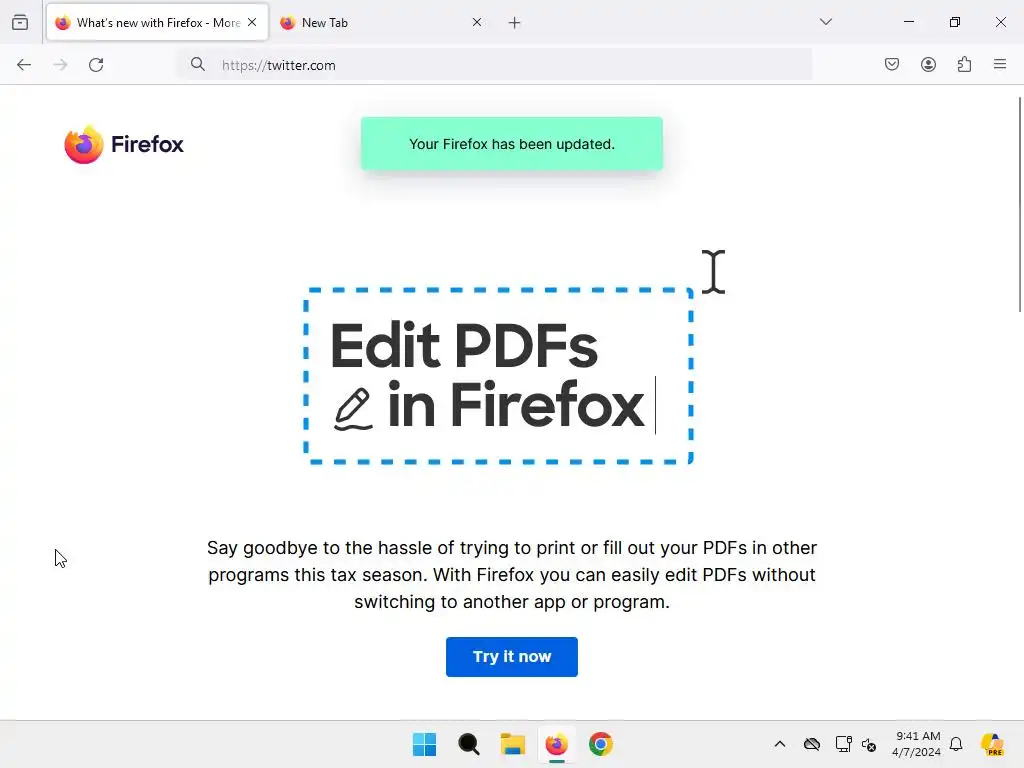Viewport: 1024px width, 768px height.
Task: Click the PRE badge tray icon
Action: point(993,744)
